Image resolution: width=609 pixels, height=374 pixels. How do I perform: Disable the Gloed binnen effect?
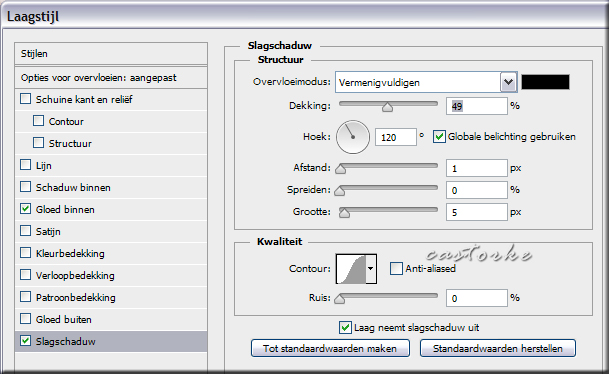26,209
